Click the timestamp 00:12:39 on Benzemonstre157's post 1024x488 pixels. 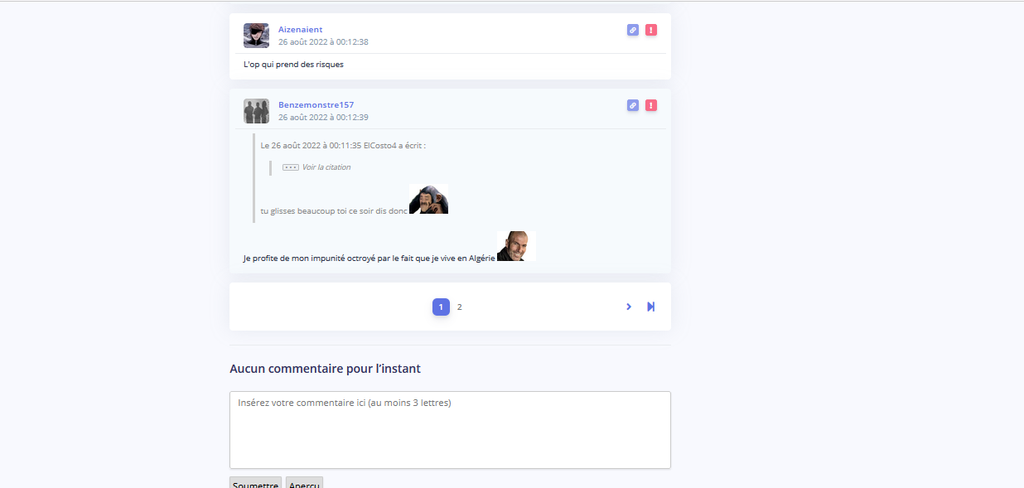[x=323, y=117]
